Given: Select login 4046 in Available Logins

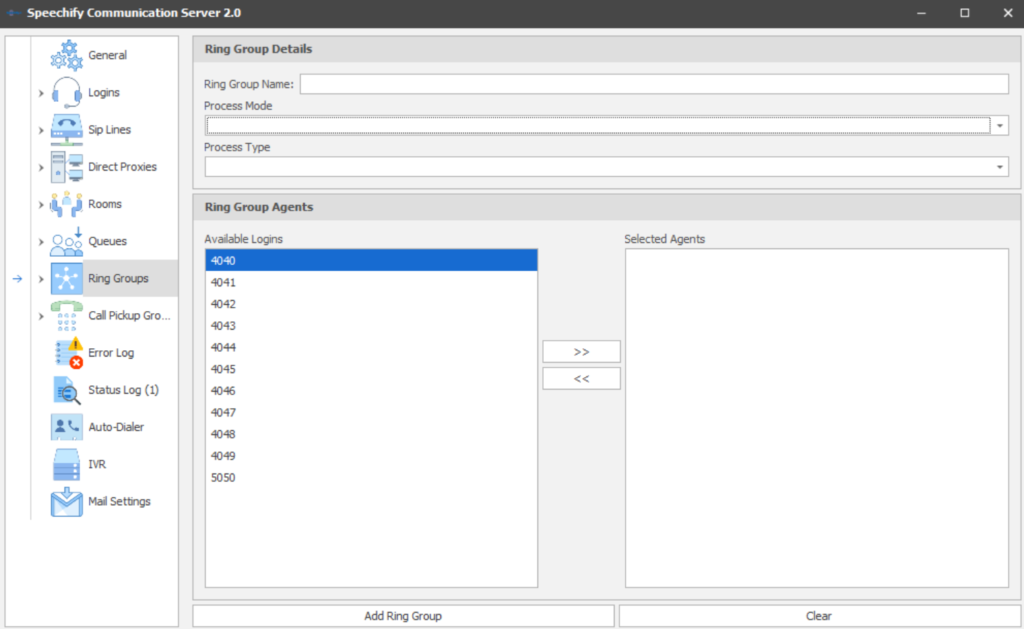Looking at the screenshot, I should coord(372,391).
